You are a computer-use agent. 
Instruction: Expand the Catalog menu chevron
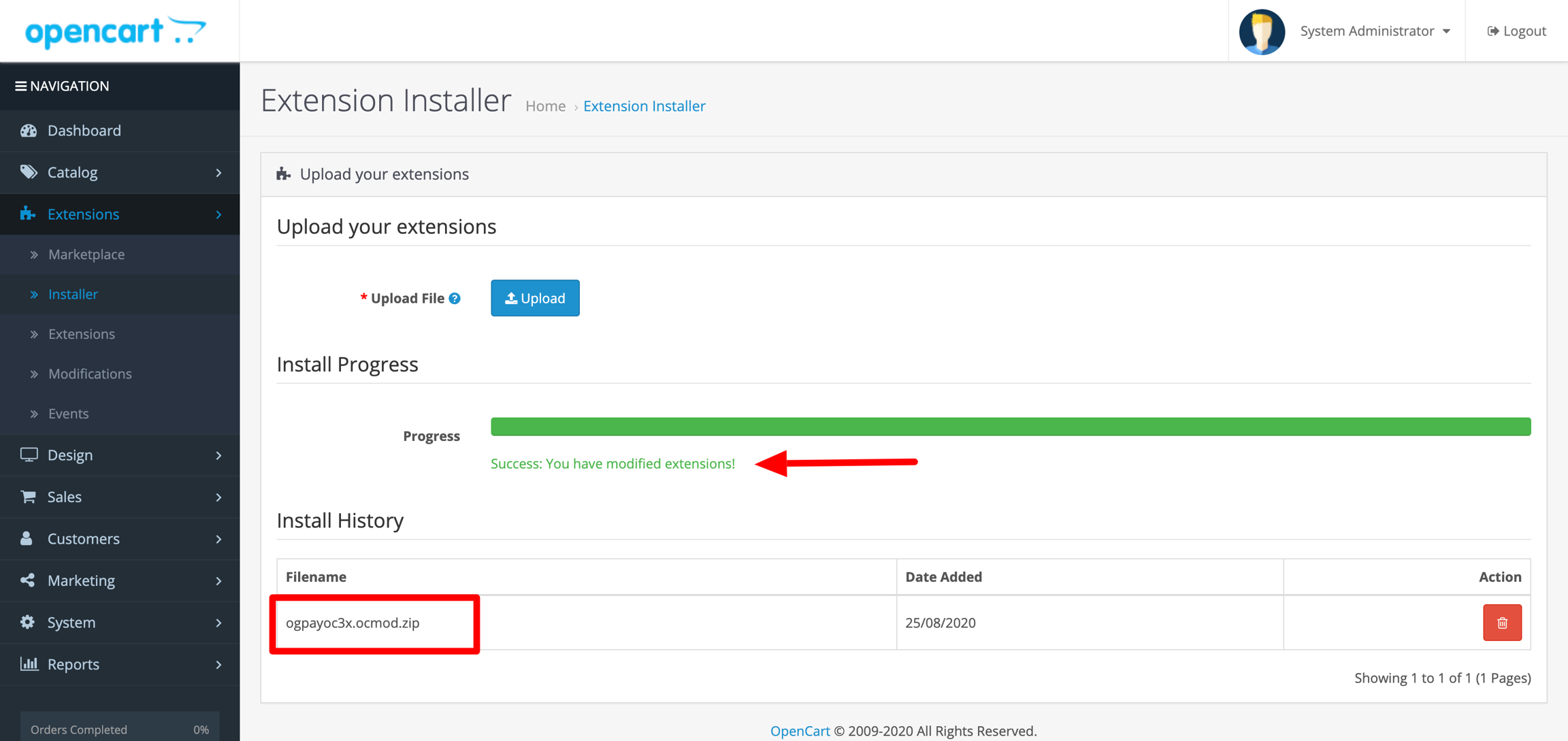(218, 173)
